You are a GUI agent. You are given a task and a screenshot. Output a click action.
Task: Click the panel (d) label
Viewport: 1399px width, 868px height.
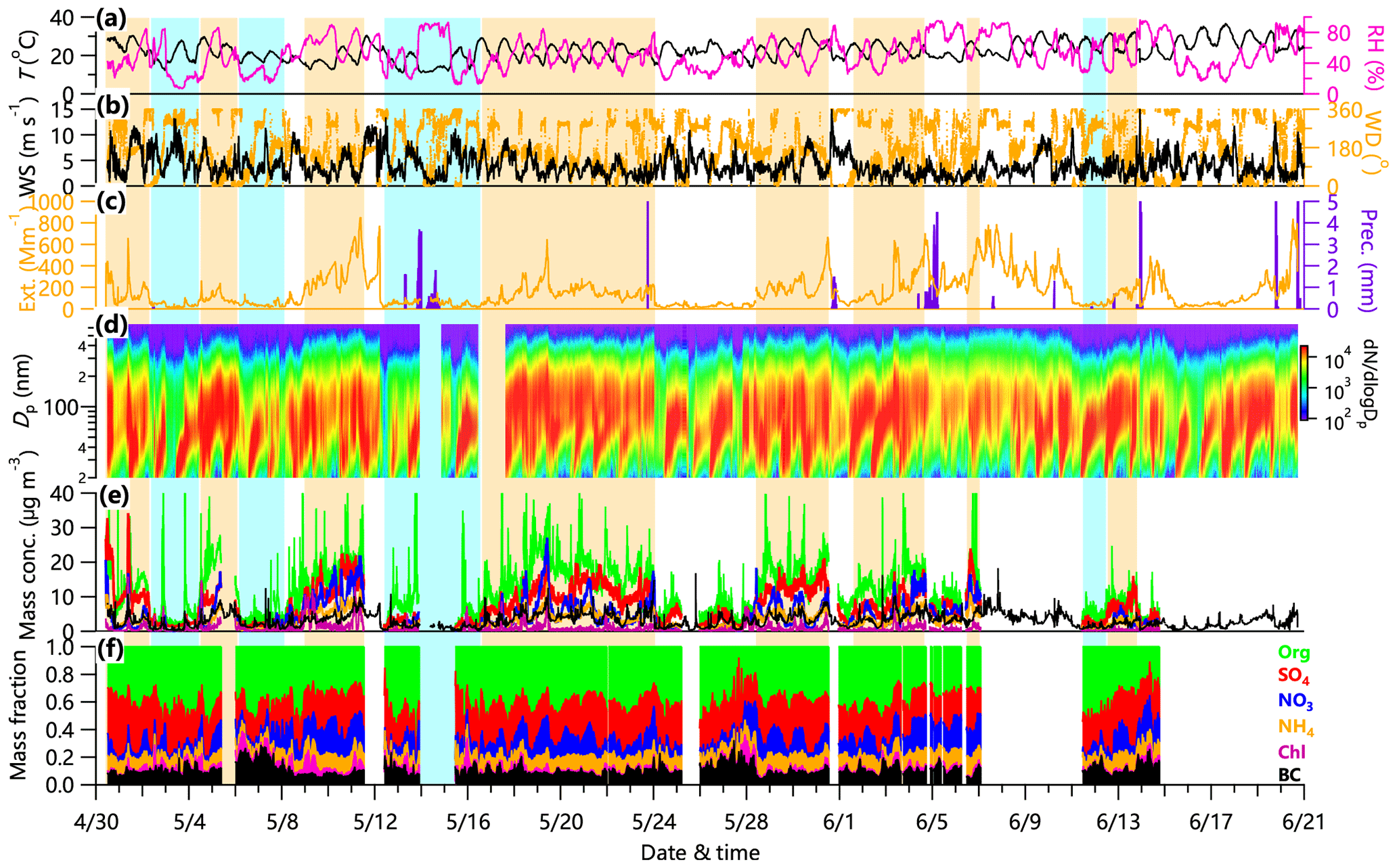click(x=112, y=325)
